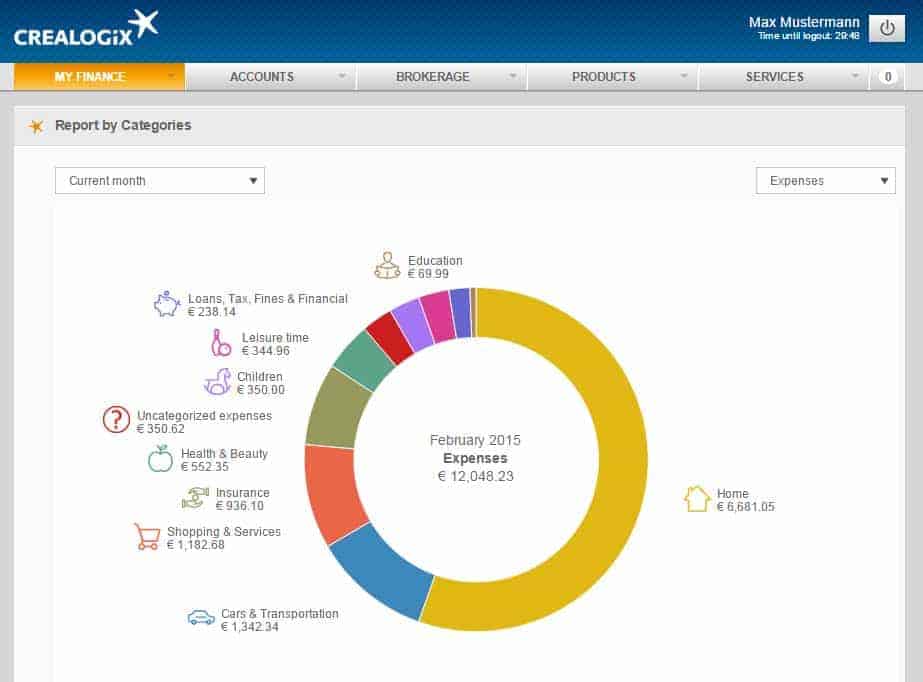This screenshot has width=923, height=682.
Task: Click the Insurance handshake icon
Action: [x=195, y=498]
